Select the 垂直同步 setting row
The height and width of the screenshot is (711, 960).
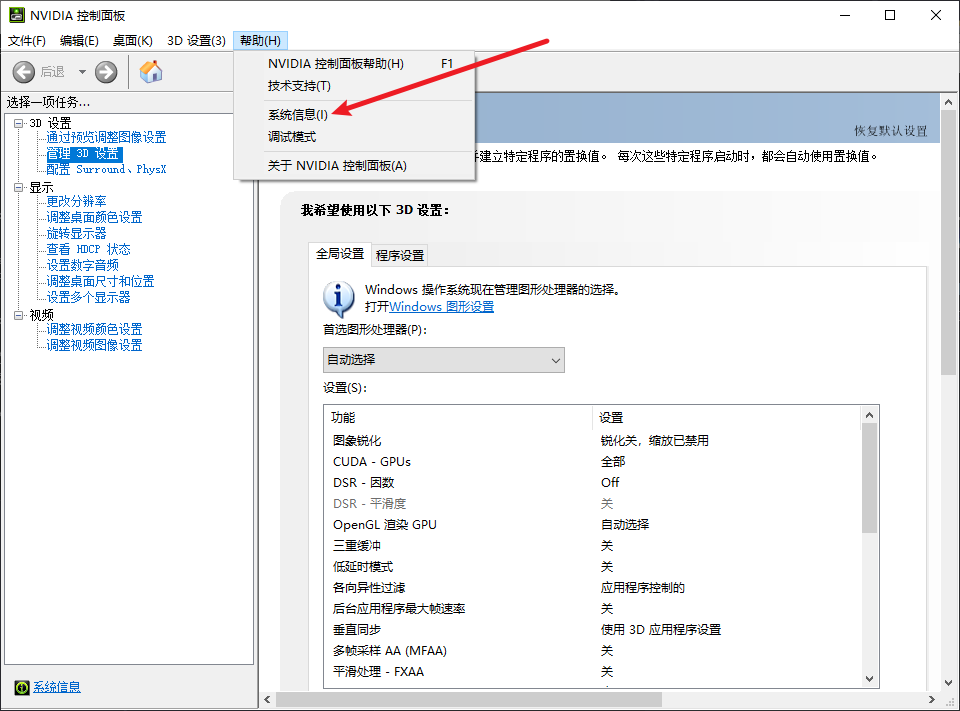592,630
